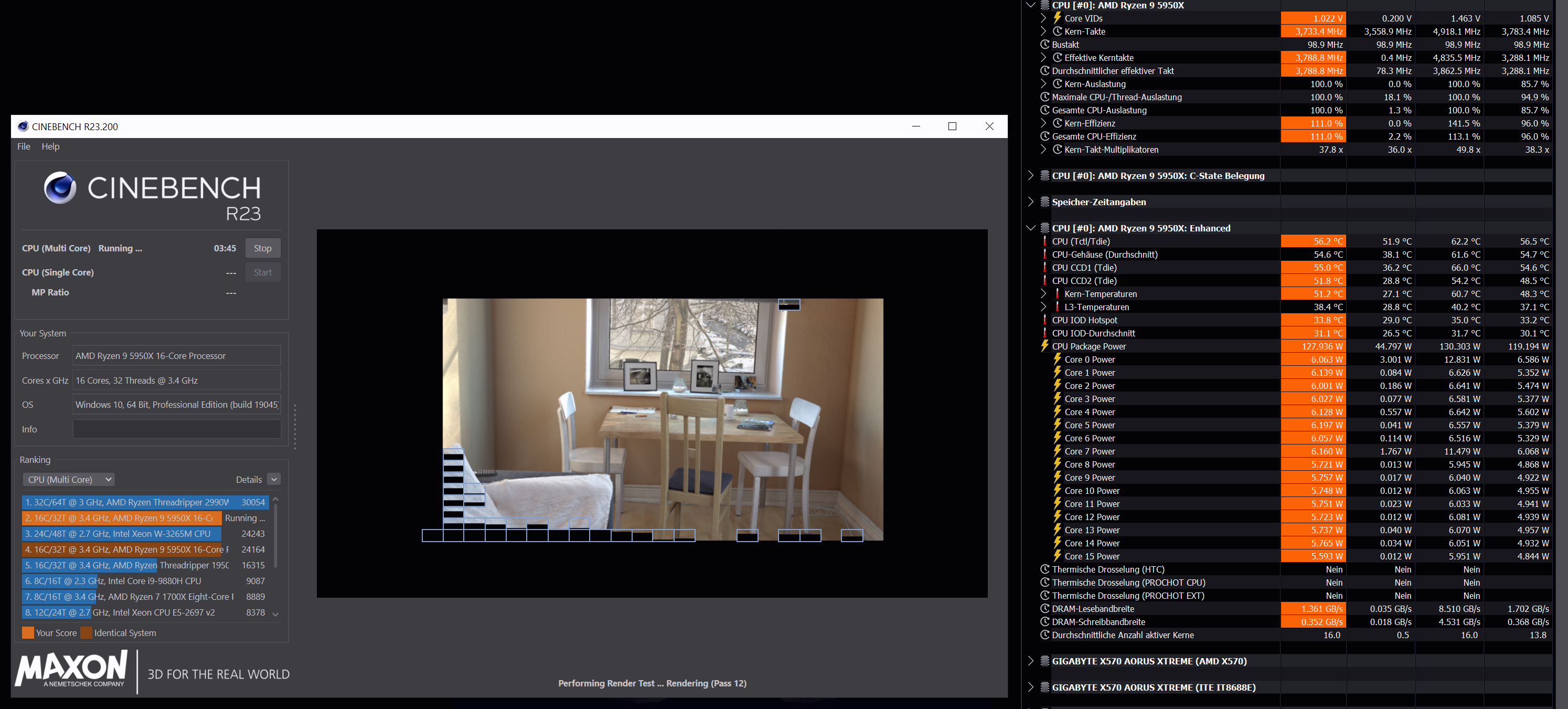Click the MAXON logo at bottom left
The image size is (1568, 709).
point(72,669)
